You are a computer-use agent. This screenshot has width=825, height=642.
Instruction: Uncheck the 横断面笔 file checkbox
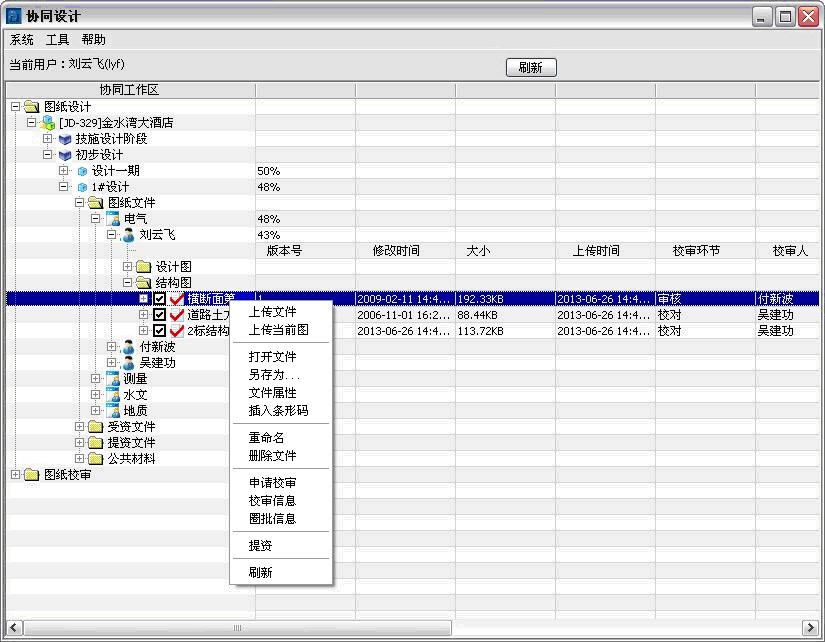click(x=158, y=299)
